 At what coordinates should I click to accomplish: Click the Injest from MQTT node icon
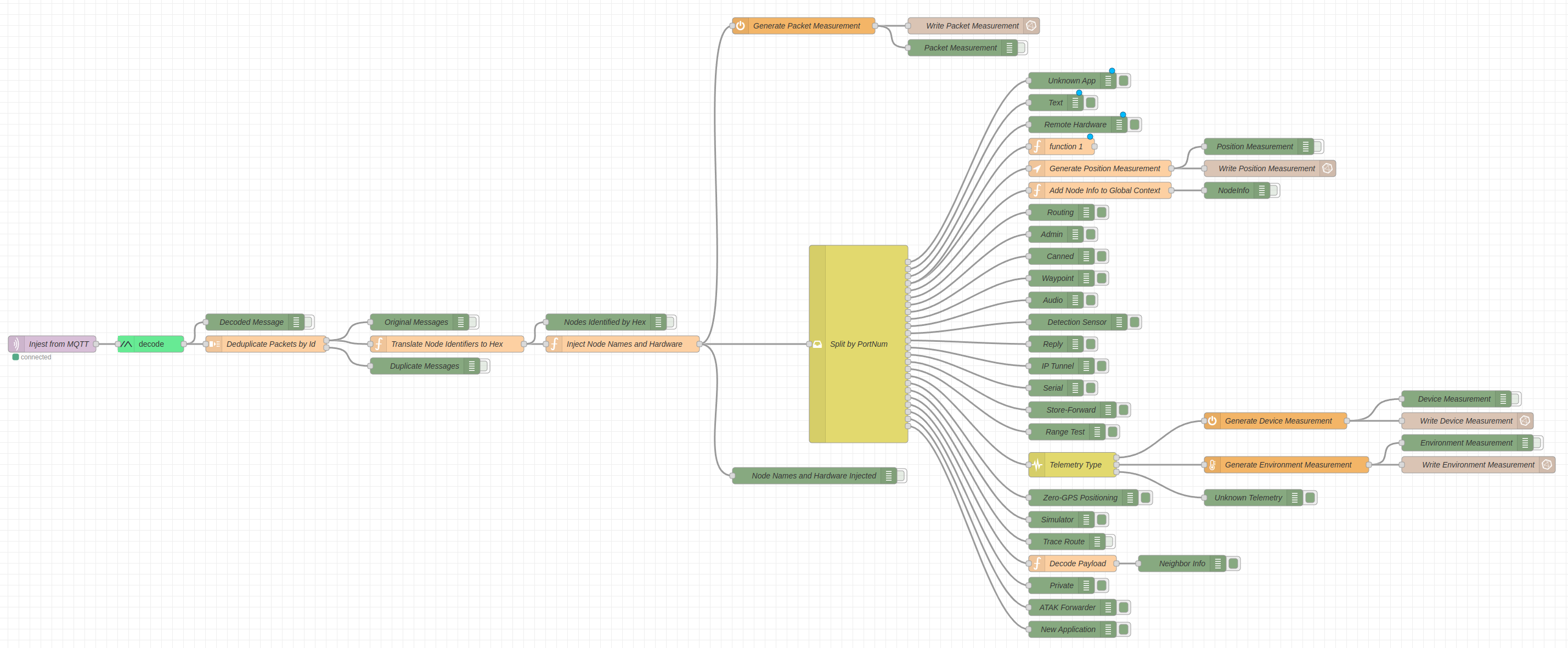16,344
